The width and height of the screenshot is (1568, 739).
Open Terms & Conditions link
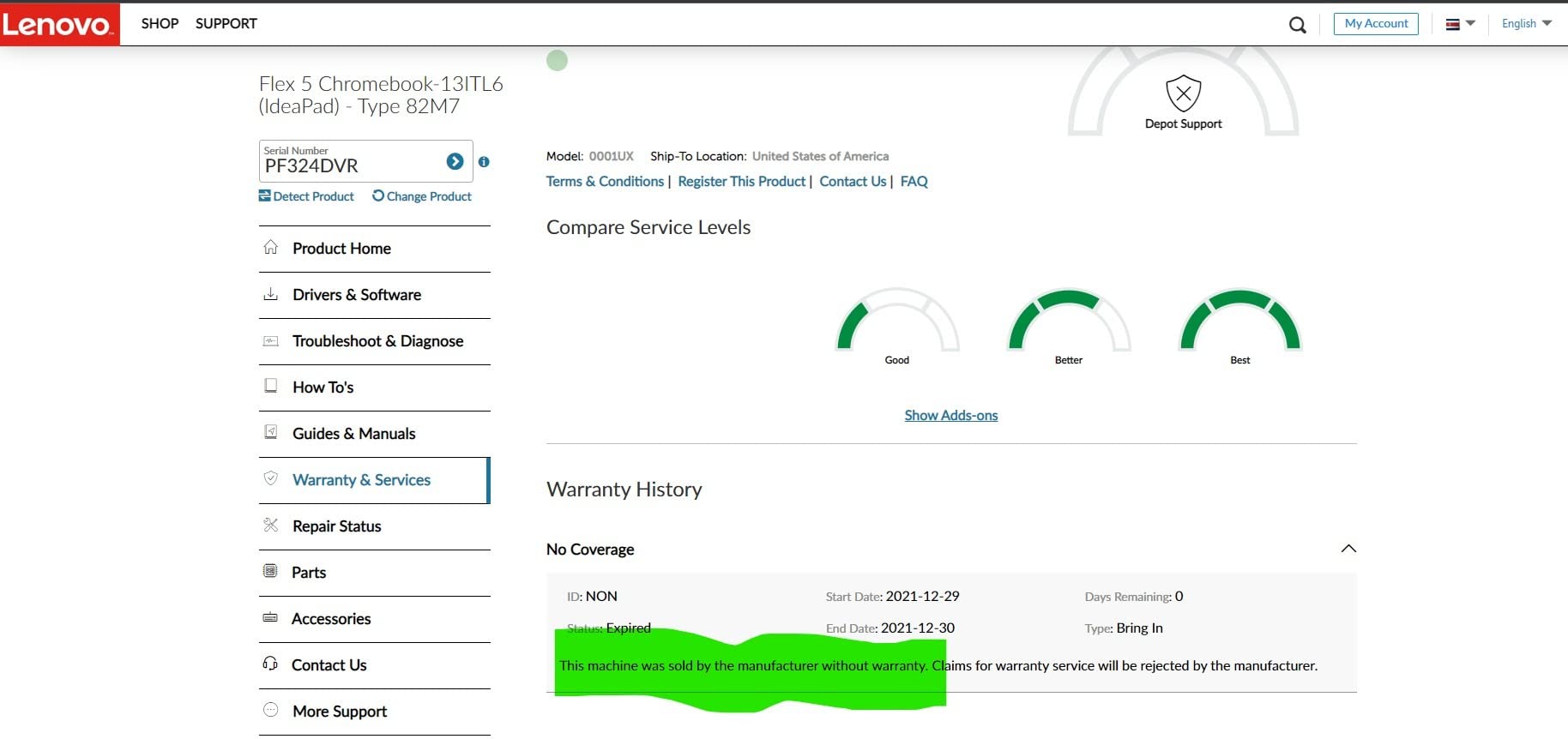coord(606,181)
